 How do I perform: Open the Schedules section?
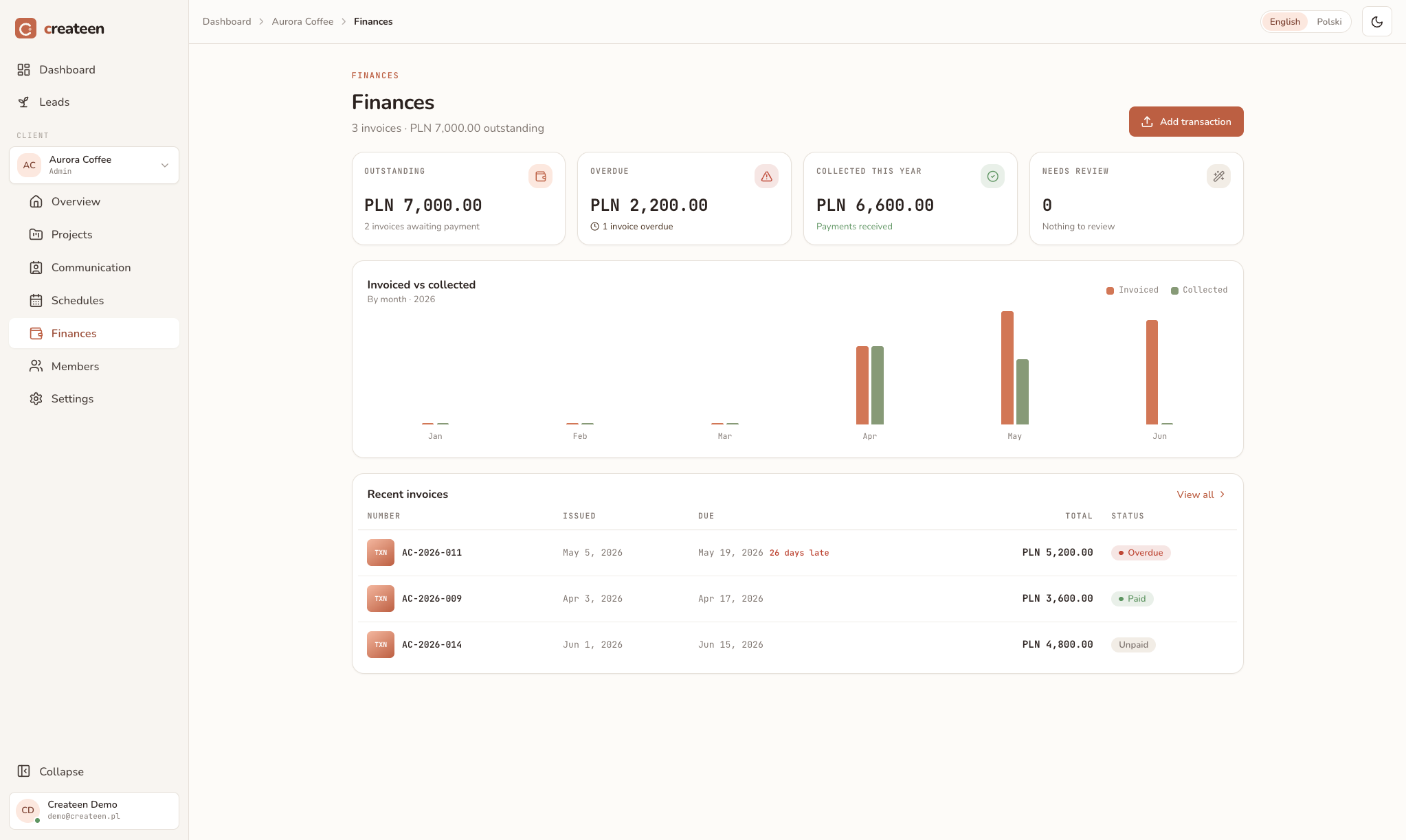click(94, 300)
